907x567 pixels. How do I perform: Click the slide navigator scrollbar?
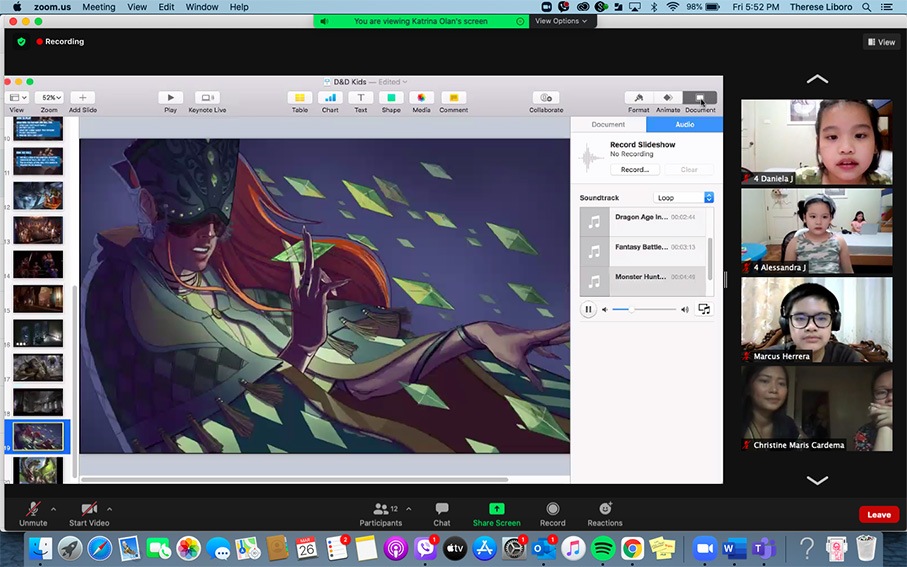(75, 382)
